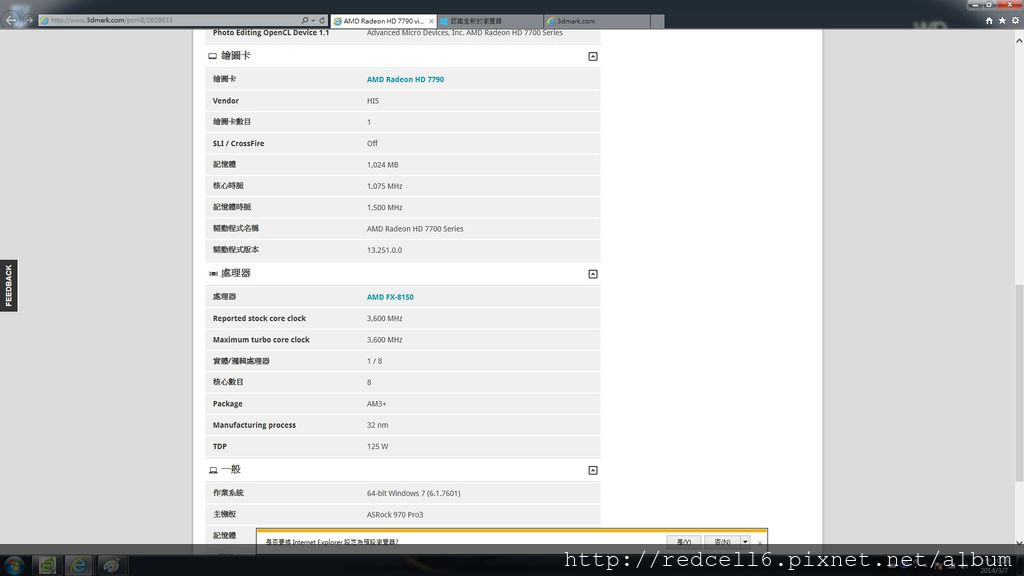
Task: Click the scrollbar up arrow
Action: pos(1019,40)
